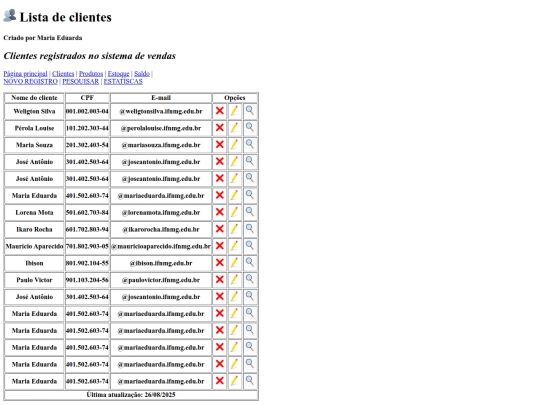Click the name cell 'Weligton Silva'
The width and height of the screenshot is (540, 405).
(34, 111)
